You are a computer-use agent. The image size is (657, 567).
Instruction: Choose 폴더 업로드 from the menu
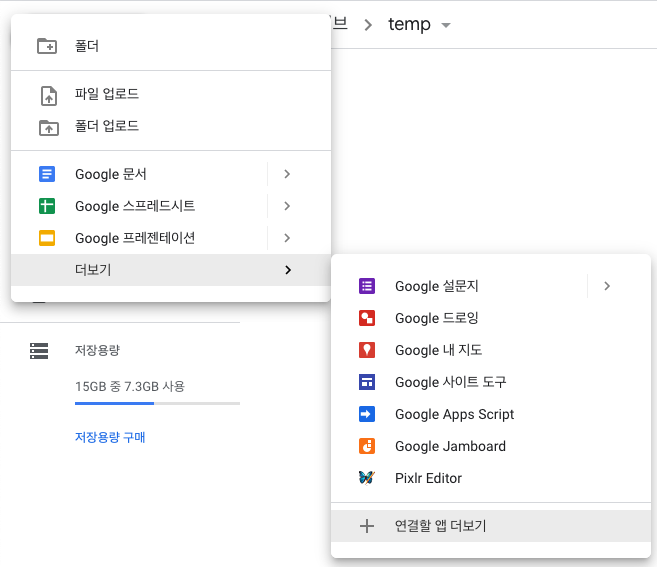click(x=171, y=126)
